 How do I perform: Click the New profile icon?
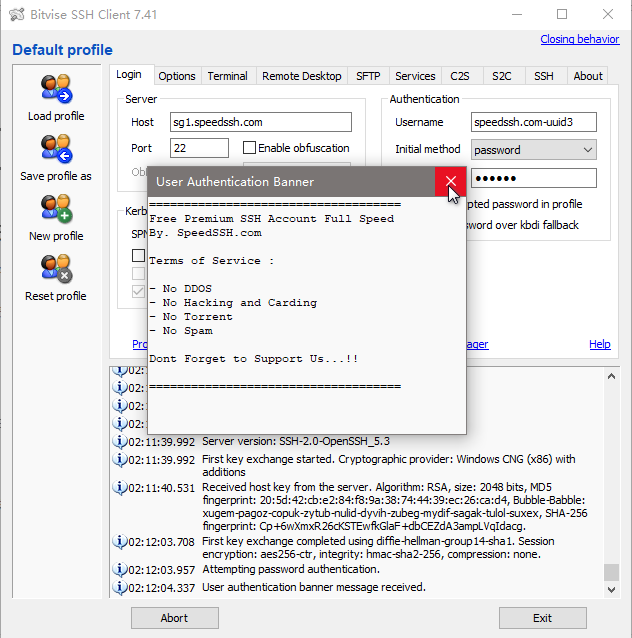[x=56, y=209]
